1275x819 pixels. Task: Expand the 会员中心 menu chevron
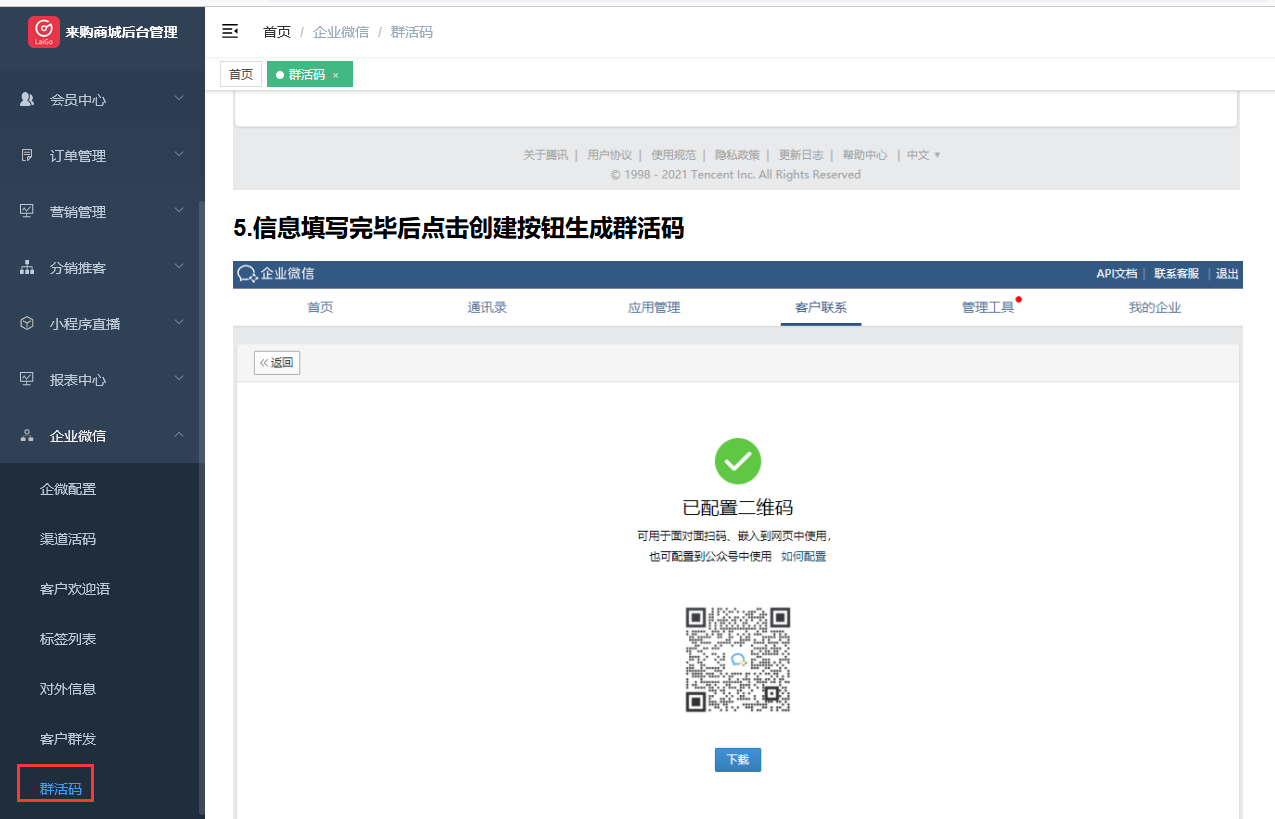(x=179, y=99)
